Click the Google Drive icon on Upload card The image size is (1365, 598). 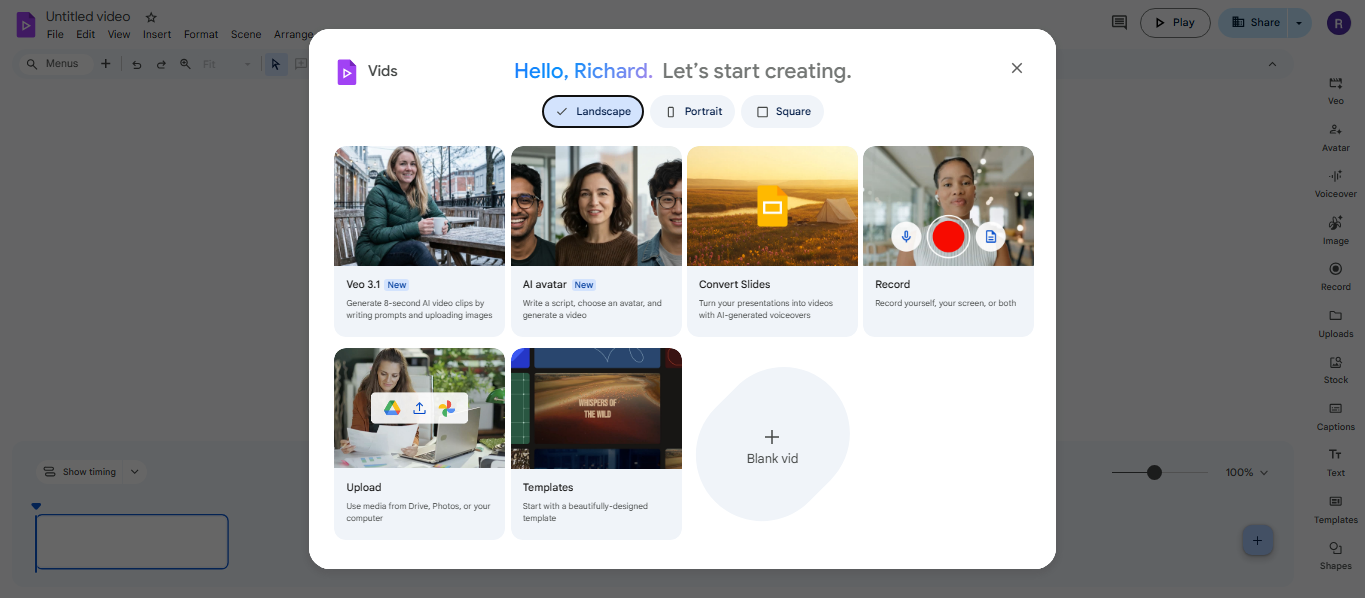[x=392, y=408]
